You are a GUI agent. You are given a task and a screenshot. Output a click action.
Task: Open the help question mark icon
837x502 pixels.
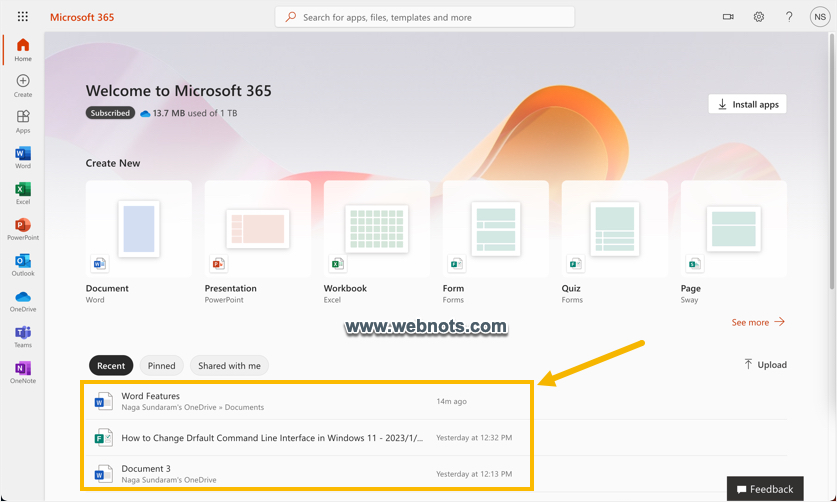tap(789, 17)
